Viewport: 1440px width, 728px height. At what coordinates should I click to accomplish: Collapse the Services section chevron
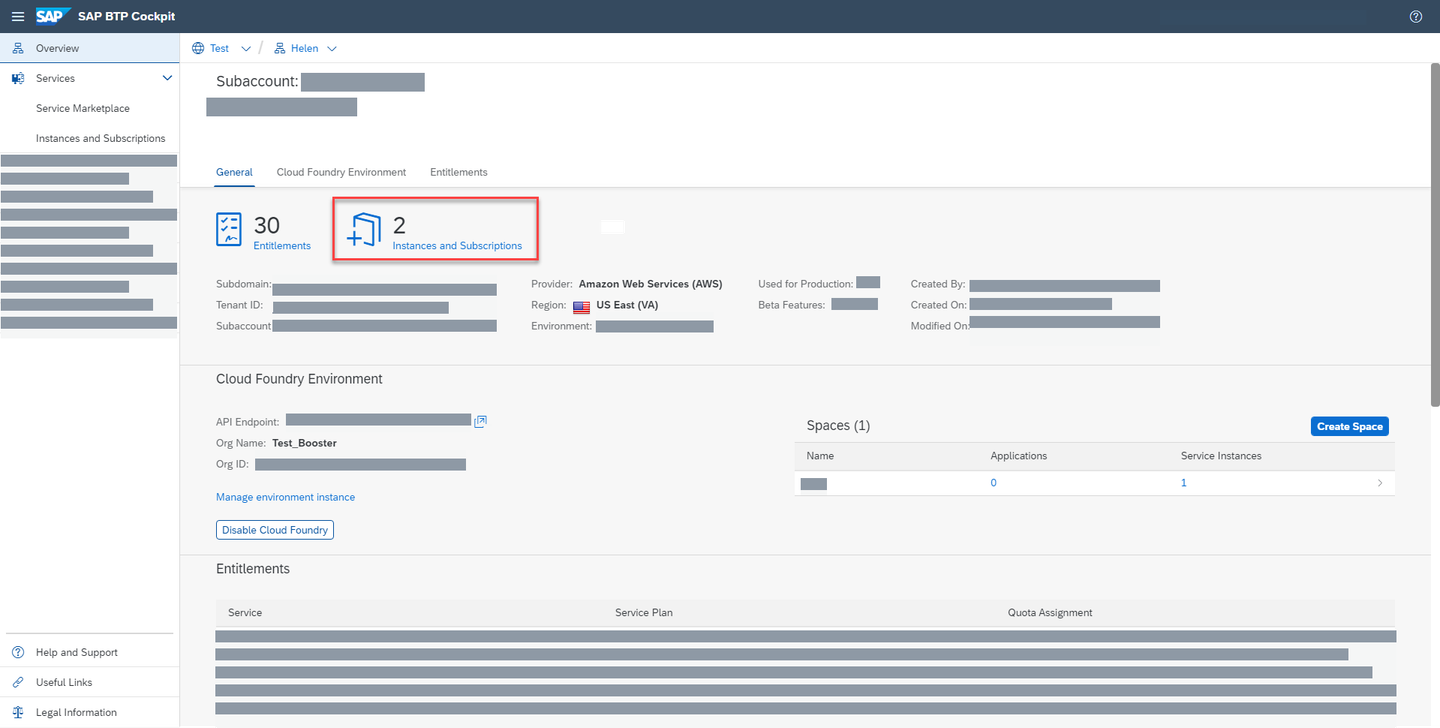point(167,78)
